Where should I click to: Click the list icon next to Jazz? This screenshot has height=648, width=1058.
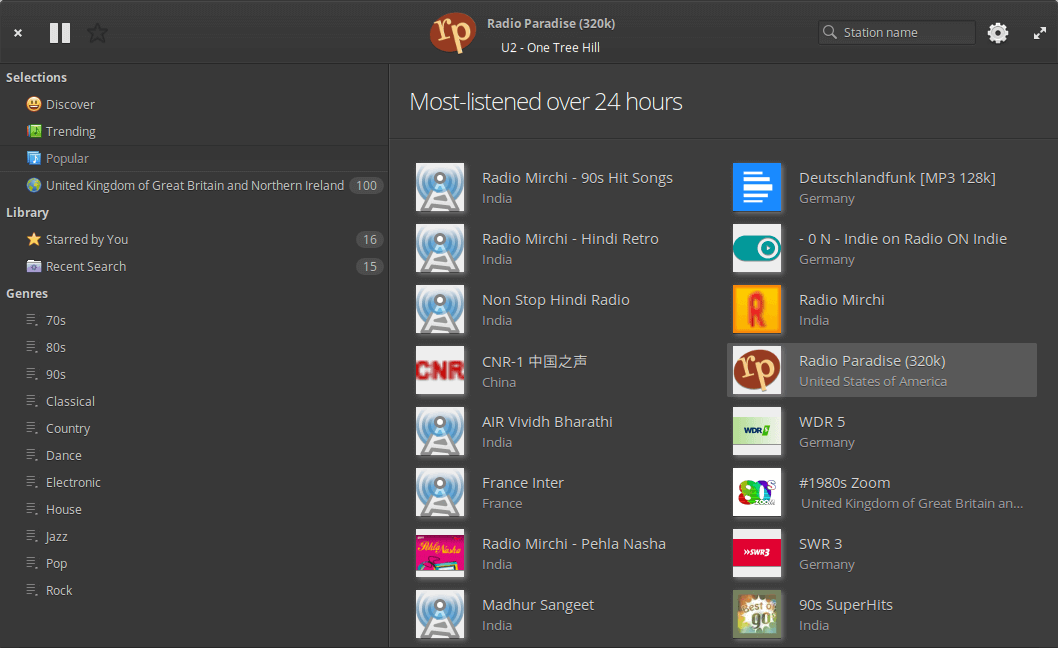(32, 536)
